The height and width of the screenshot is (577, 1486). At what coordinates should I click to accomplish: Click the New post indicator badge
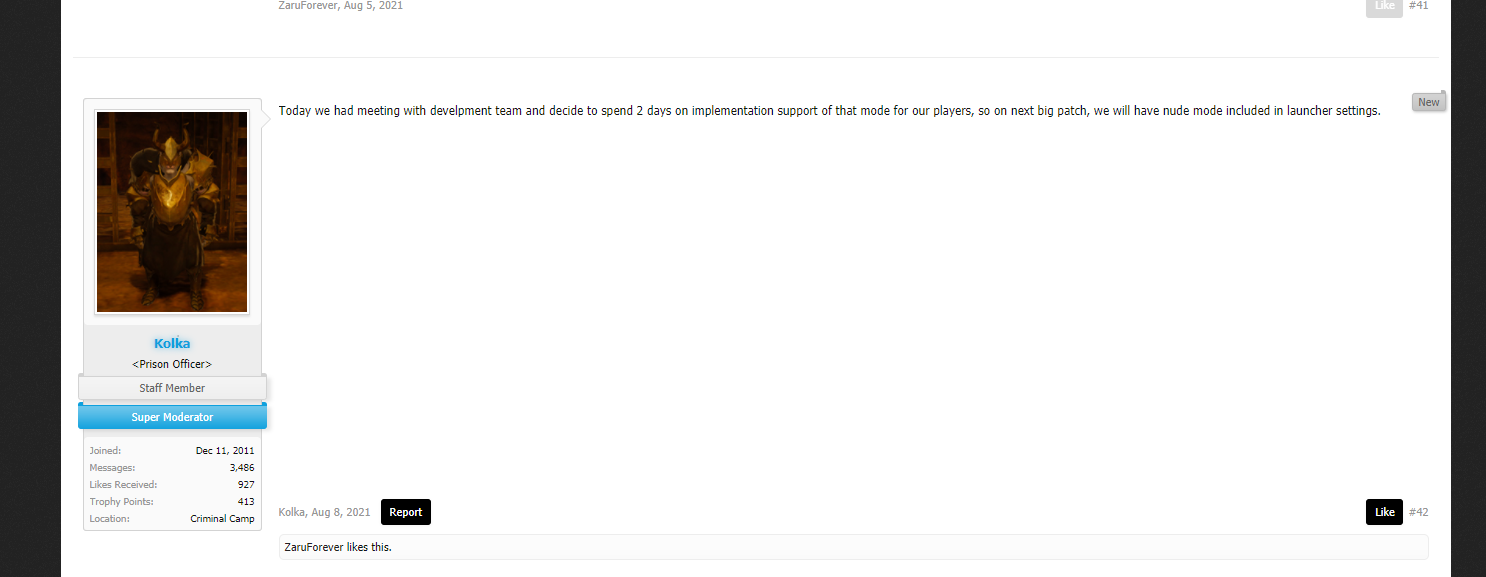point(1428,102)
